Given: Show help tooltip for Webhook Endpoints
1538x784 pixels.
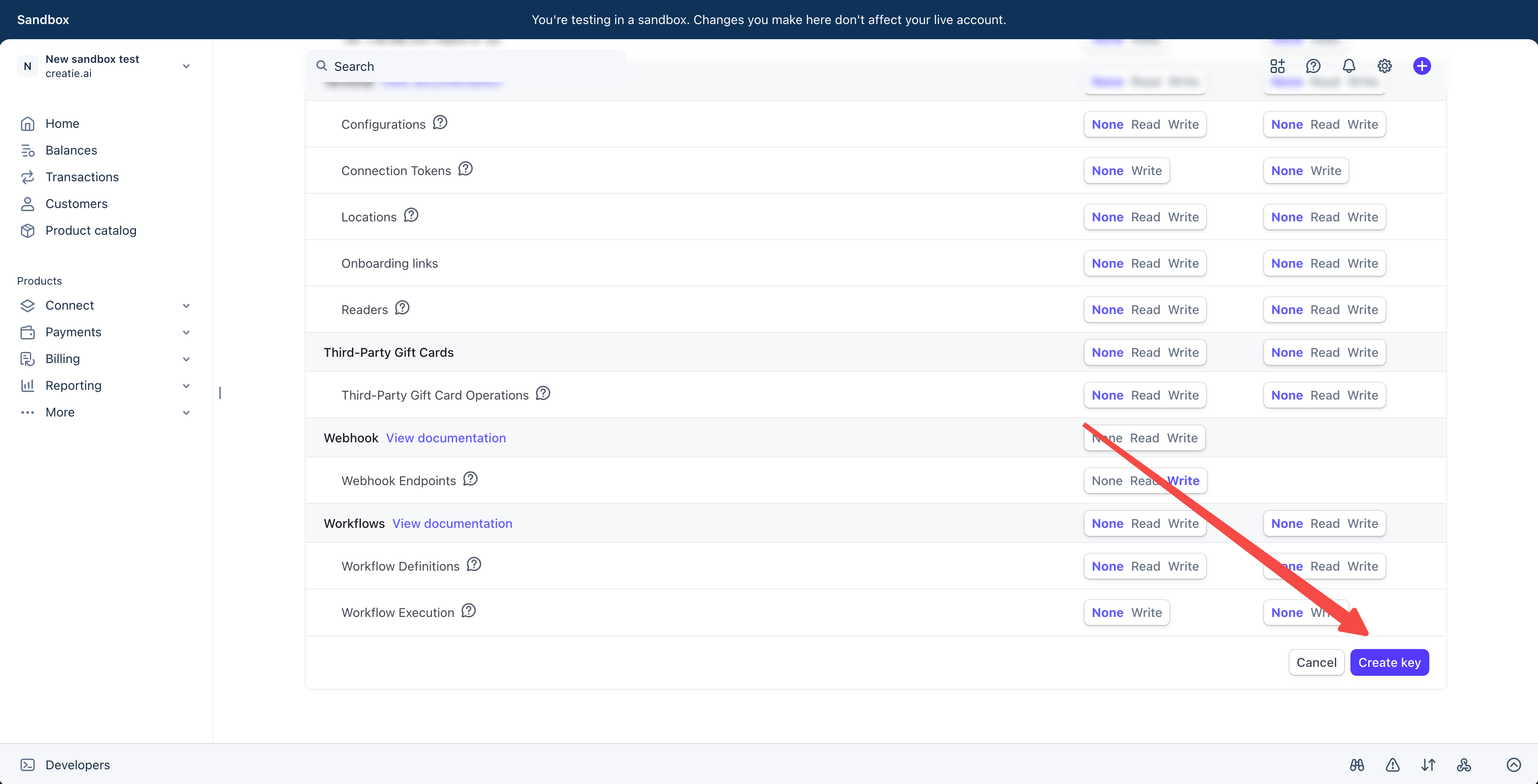Looking at the screenshot, I should (470, 479).
